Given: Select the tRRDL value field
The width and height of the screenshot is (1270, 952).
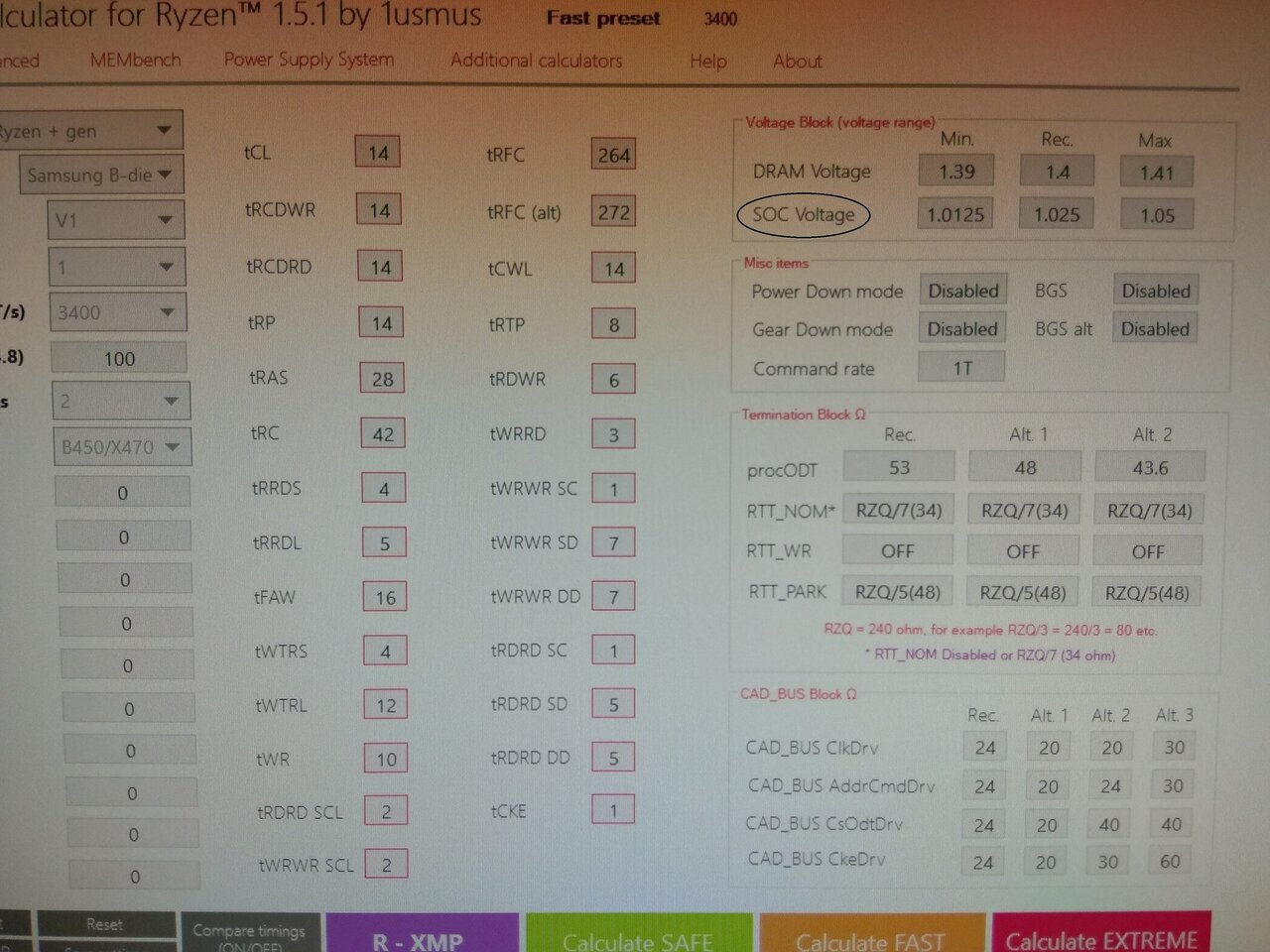Looking at the screenshot, I should (x=384, y=543).
